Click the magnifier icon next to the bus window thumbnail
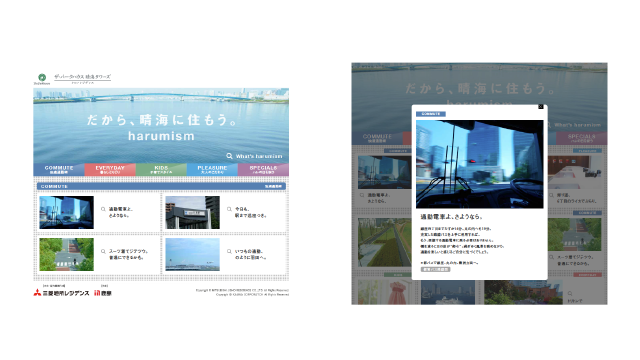 [x=103, y=209]
